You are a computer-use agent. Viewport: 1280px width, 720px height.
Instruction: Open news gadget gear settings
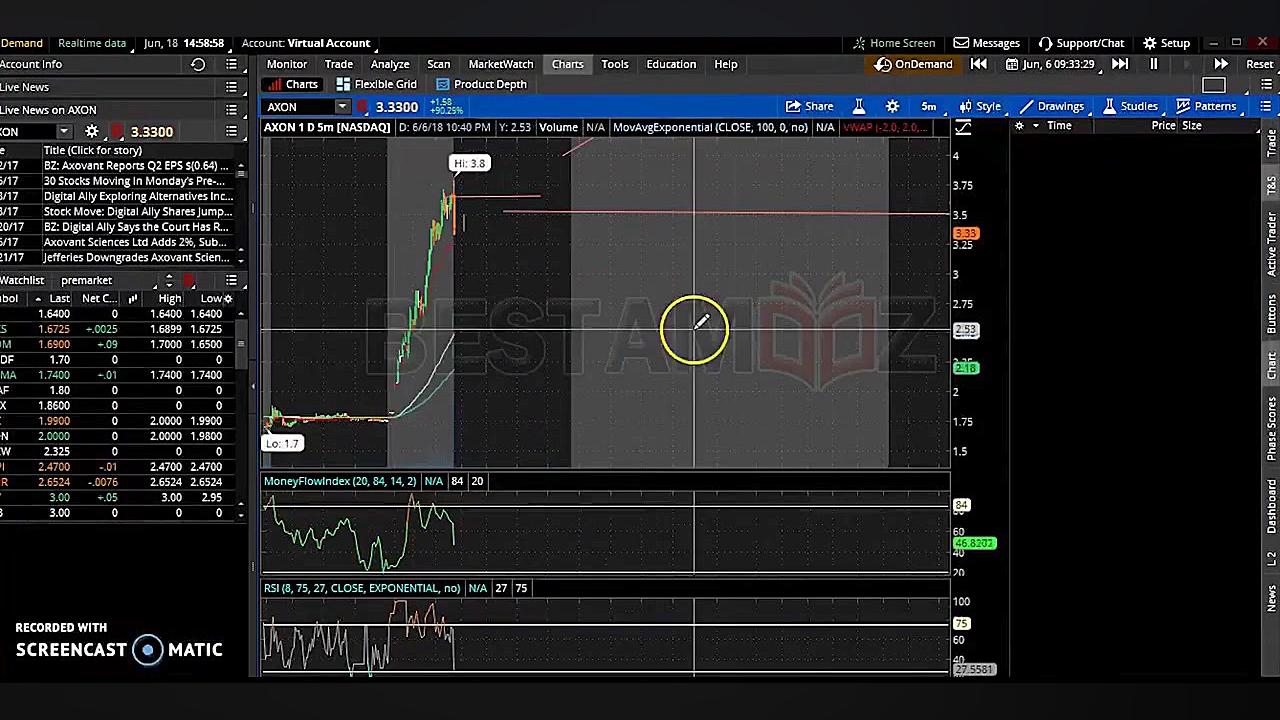(91, 132)
